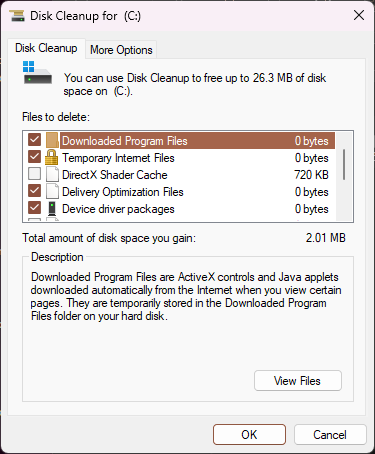Select the Downloaded Program Files folder icon

click(x=52, y=140)
